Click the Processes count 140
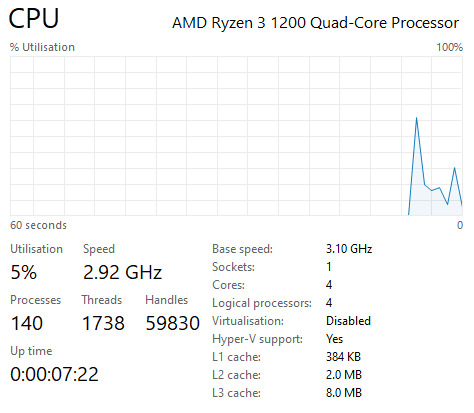 [x=27, y=323]
